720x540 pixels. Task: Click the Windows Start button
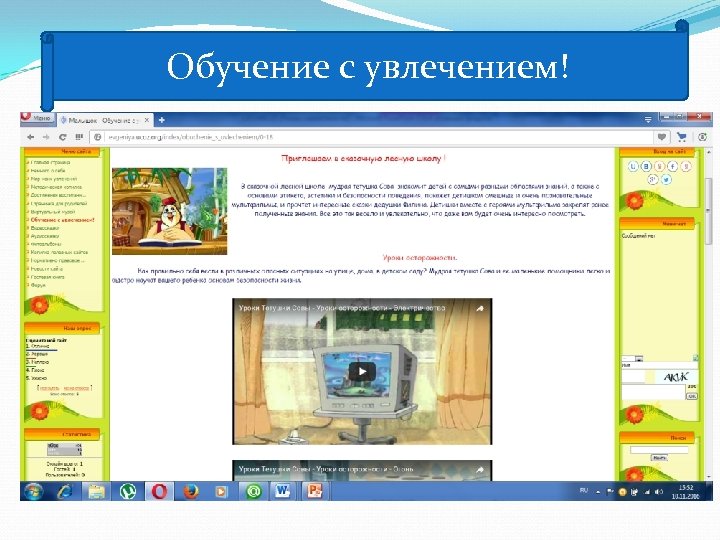coord(33,491)
